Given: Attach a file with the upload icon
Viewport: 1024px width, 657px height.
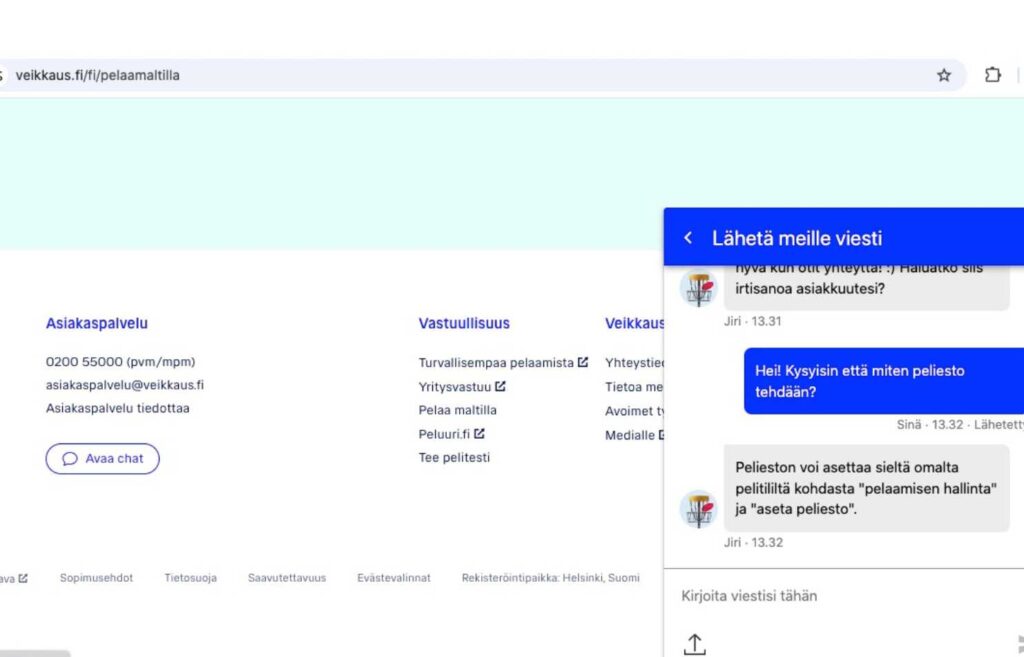Looking at the screenshot, I should (695, 644).
